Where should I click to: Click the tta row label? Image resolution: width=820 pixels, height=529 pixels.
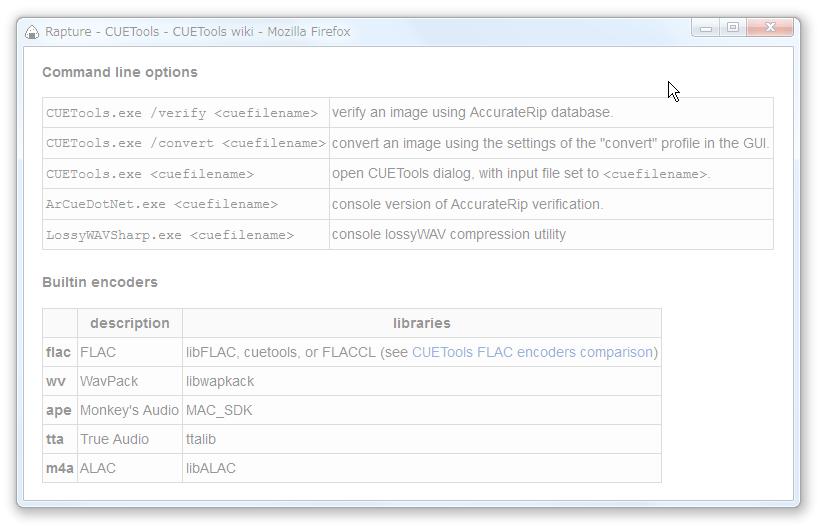(54, 440)
